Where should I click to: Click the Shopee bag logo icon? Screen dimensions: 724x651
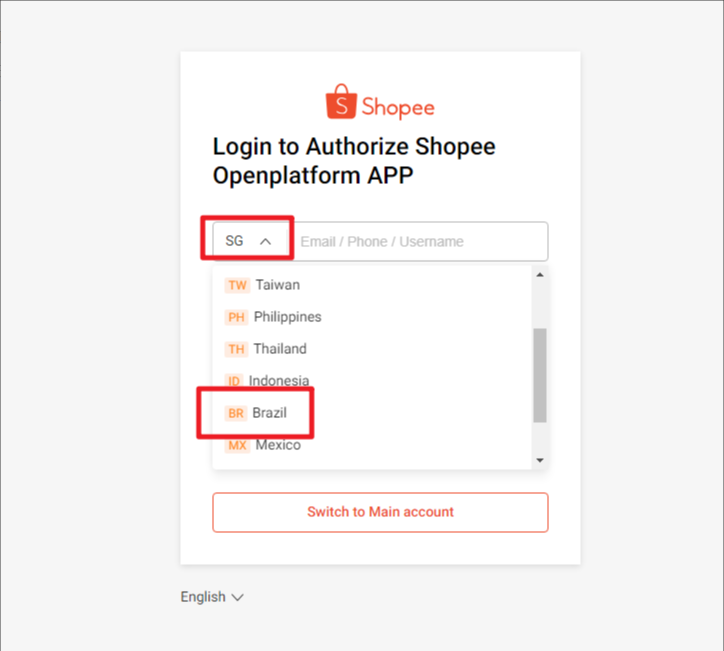341,102
